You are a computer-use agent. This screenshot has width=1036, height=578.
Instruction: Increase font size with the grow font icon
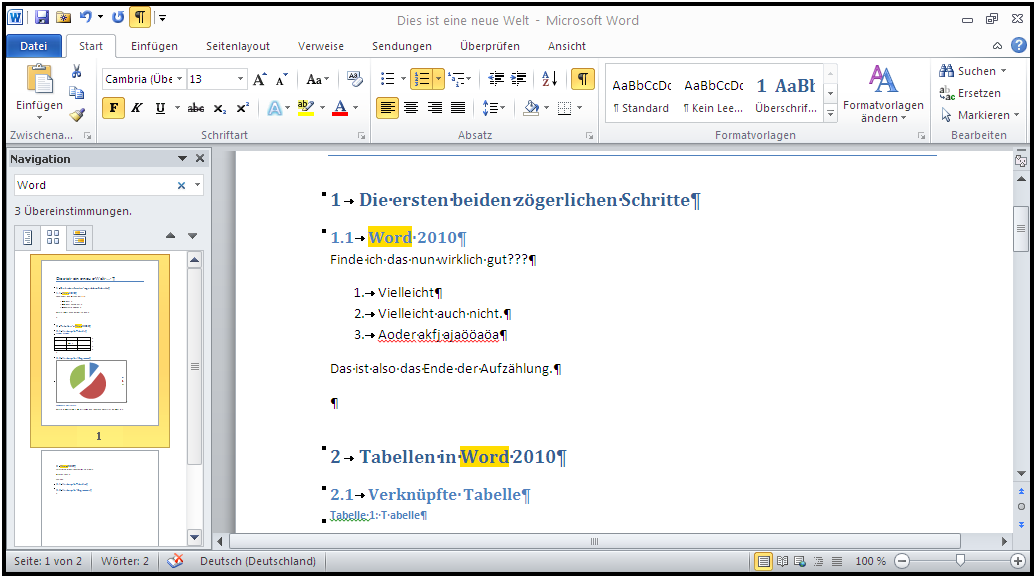point(260,79)
